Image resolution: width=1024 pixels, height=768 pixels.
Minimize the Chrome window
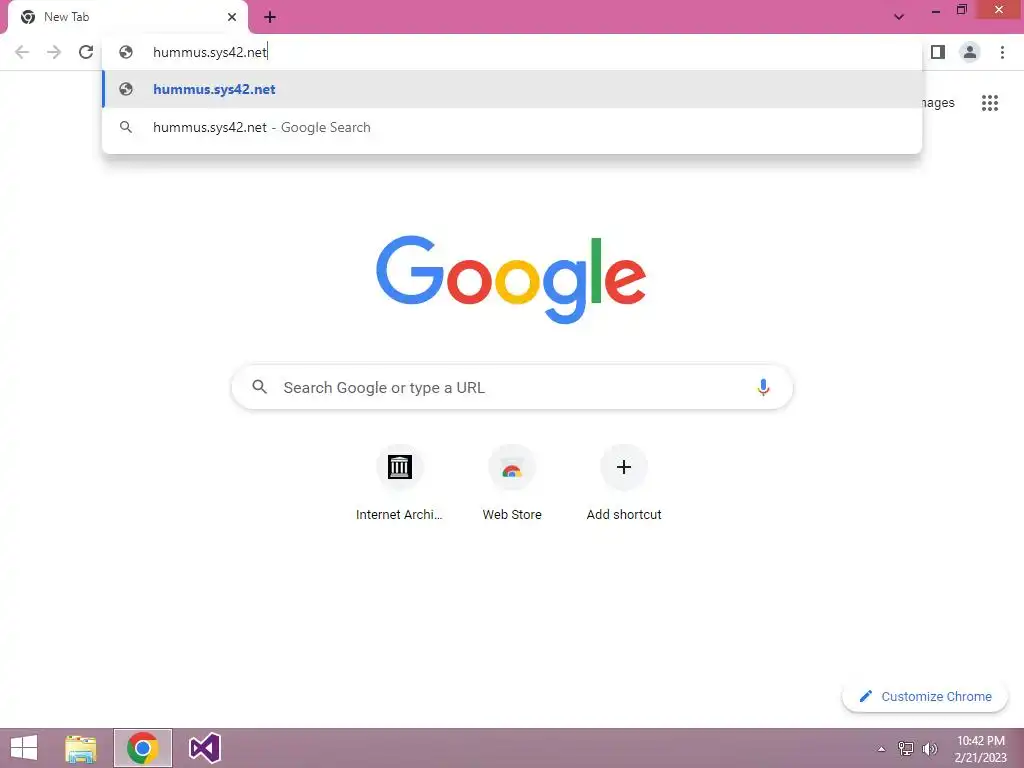pos(936,10)
